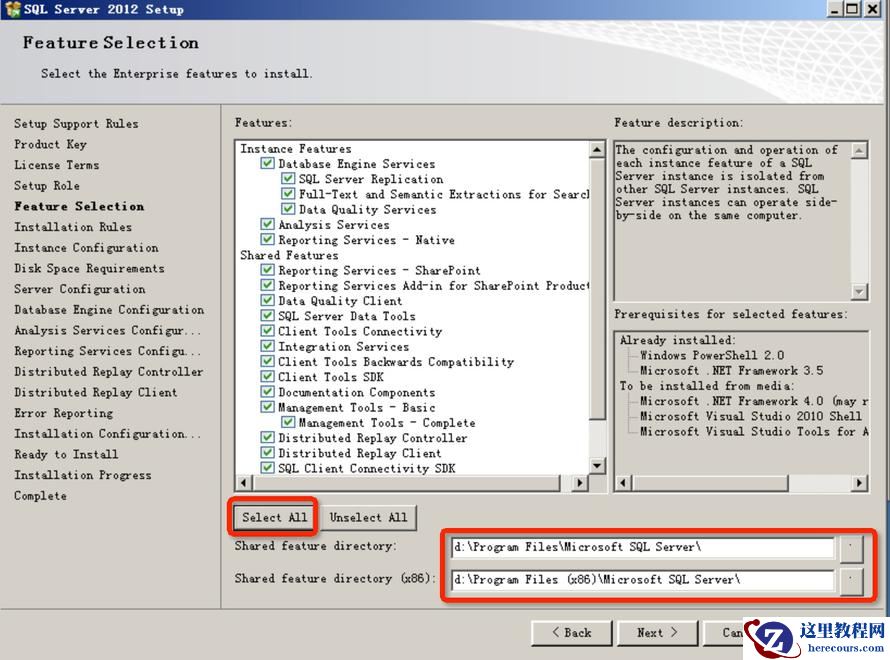The image size is (890, 660).
Task: Click the License Terms step
Action: [57, 165]
